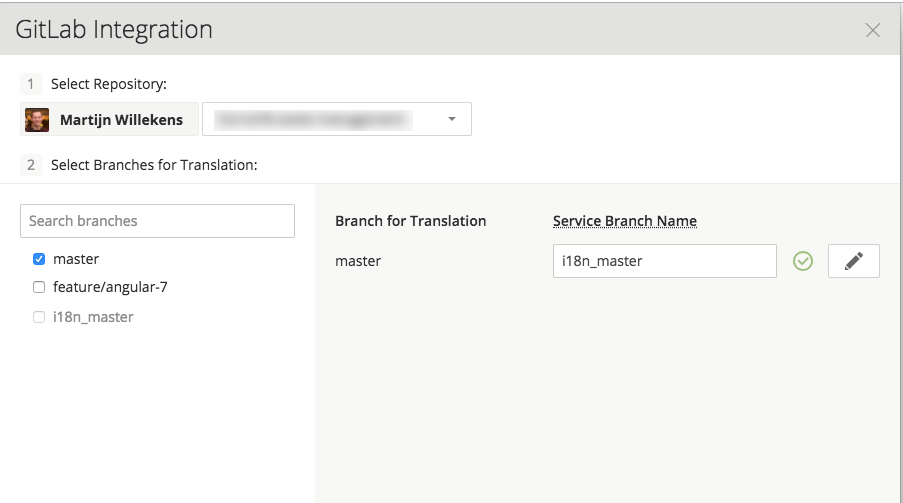The width and height of the screenshot is (903, 503).
Task: Click the pencil edit icon for i18n_master
Action: tap(853, 261)
